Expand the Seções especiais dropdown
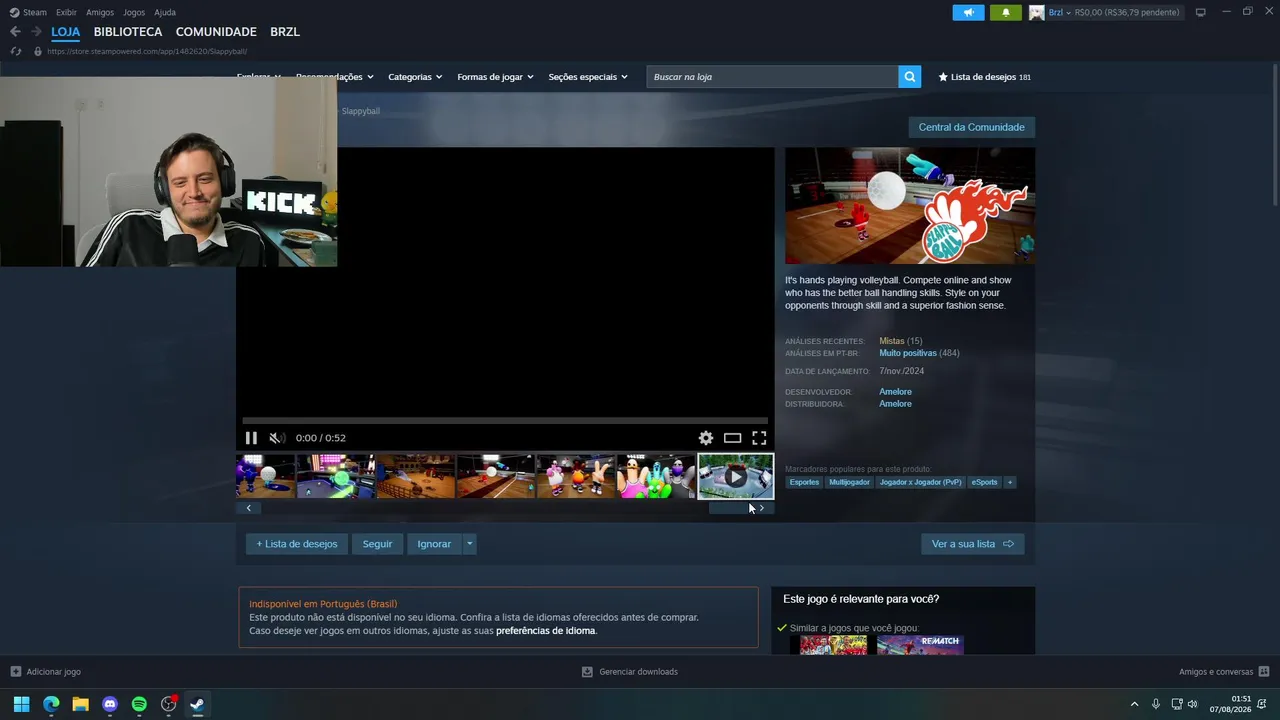1280x720 pixels. [588, 77]
